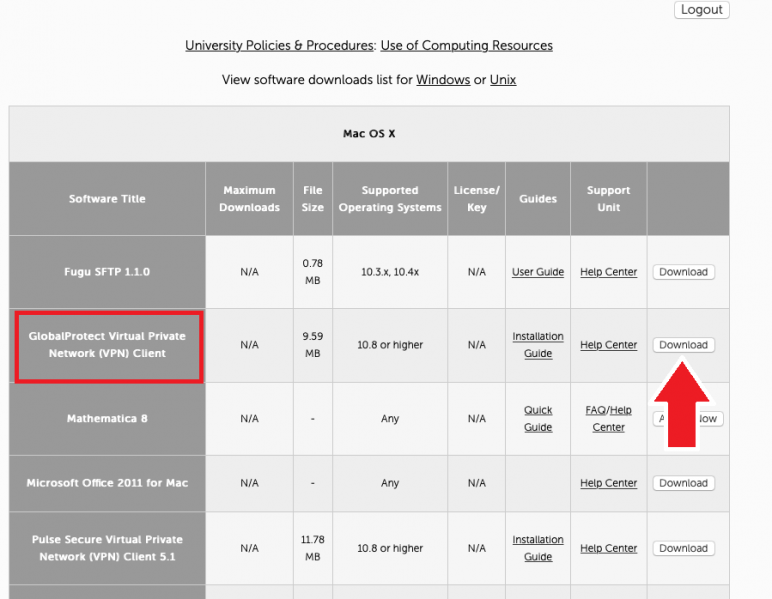The width and height of the screenshot is (772, 599).
Task: Open Use of Computing Resources link
Action: 466,46
